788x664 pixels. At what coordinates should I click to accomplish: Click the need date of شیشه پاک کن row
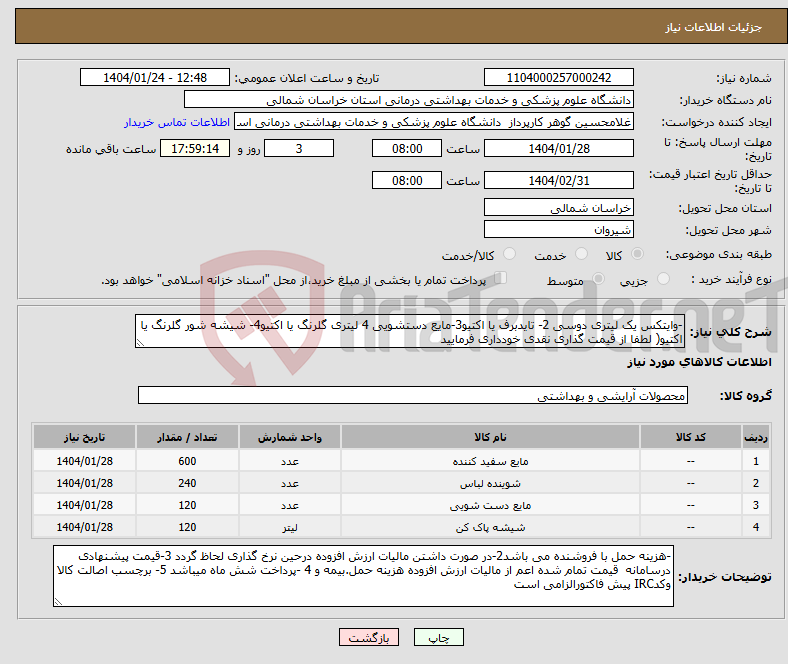(84, 527)
